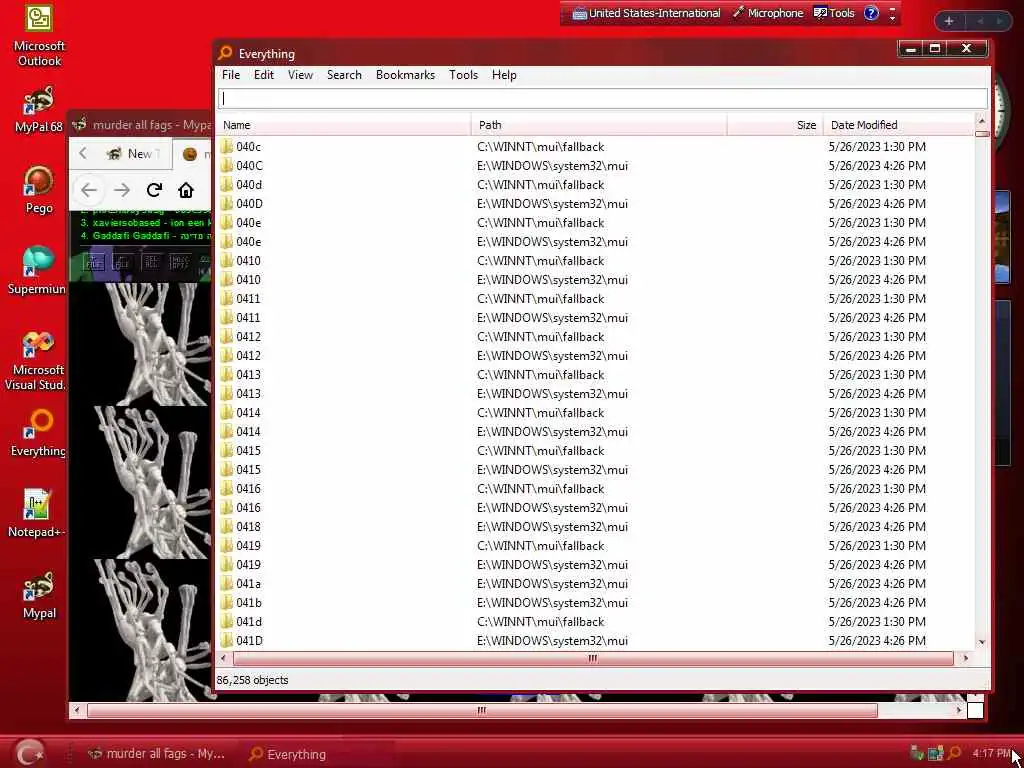This screenshot has width=1024, height=768.
Task: Go to the browser's home page icon
Action: [x=185, y=190]
